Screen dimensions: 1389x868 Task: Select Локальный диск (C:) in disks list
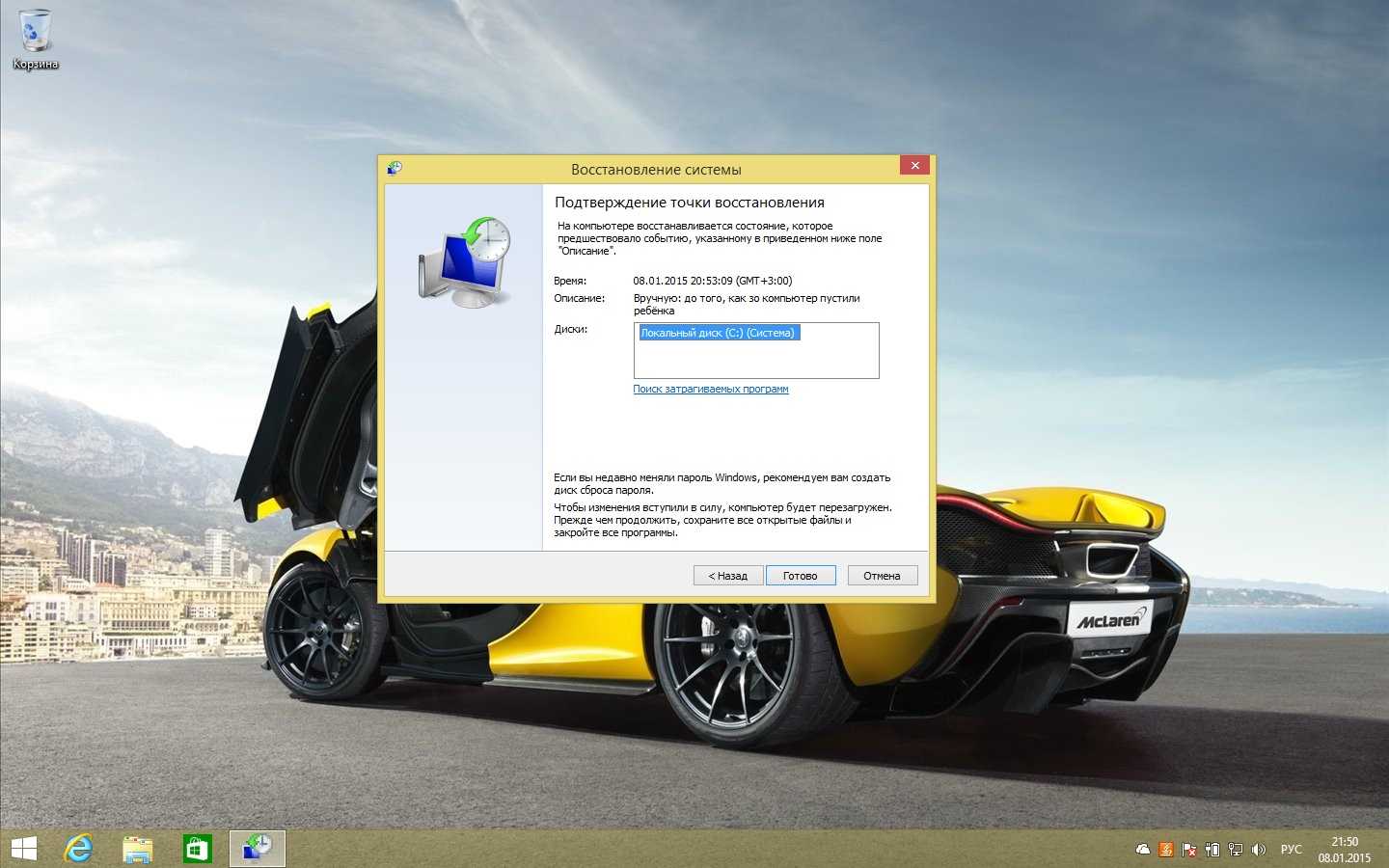[x=718, y=333]
